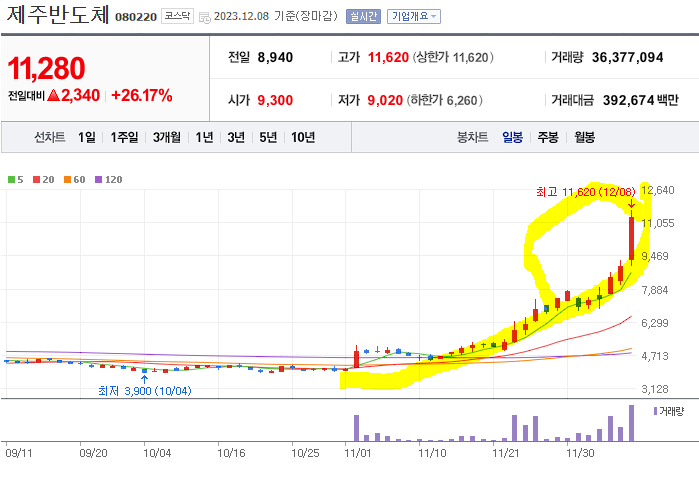Click the 전일 value 8,940
Viewport: 699px width, 480px height.
tap(275, 57)
